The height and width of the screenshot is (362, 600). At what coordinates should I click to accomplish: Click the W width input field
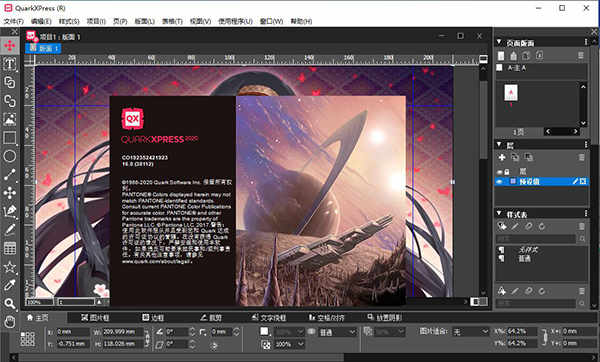click(123, 332)
